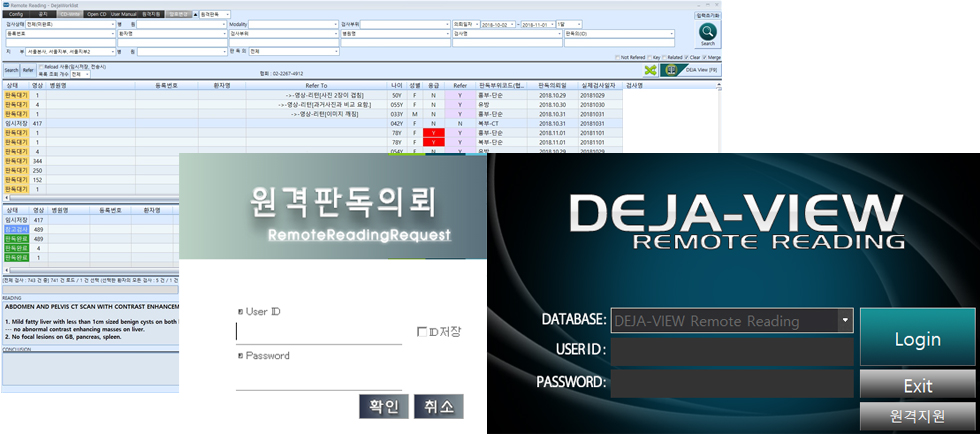Click the black up-arrow next to 원격판독 dropdown
980x434 pixels.
pyautogui.click(x=194, y=14)
